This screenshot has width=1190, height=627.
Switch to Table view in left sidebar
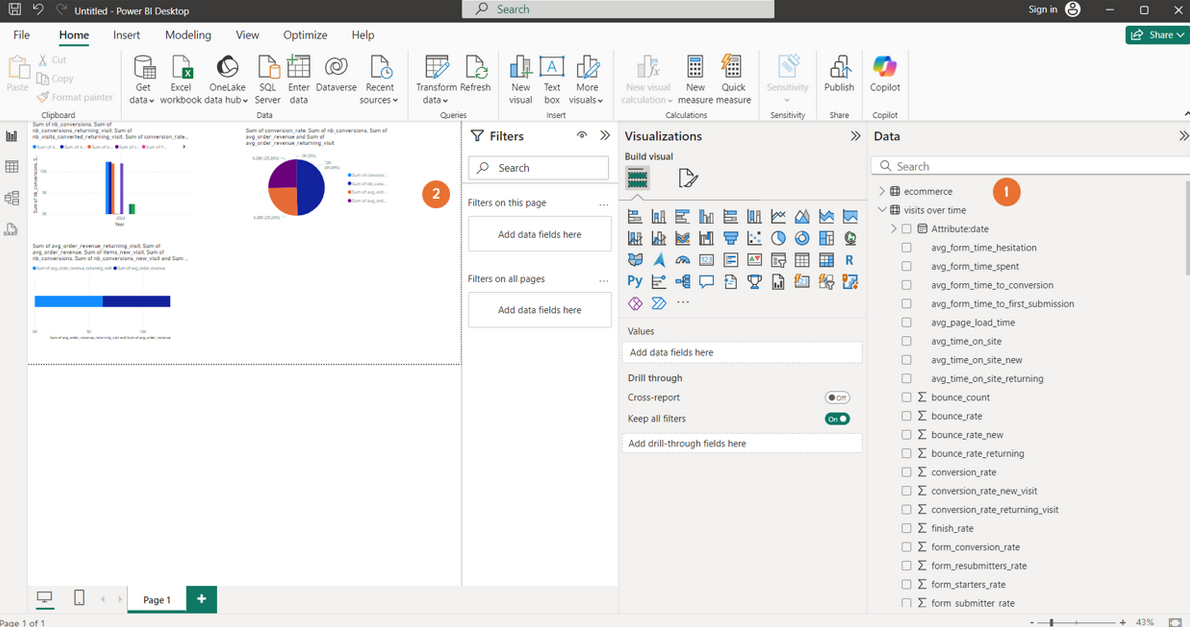tap(12, 167)
